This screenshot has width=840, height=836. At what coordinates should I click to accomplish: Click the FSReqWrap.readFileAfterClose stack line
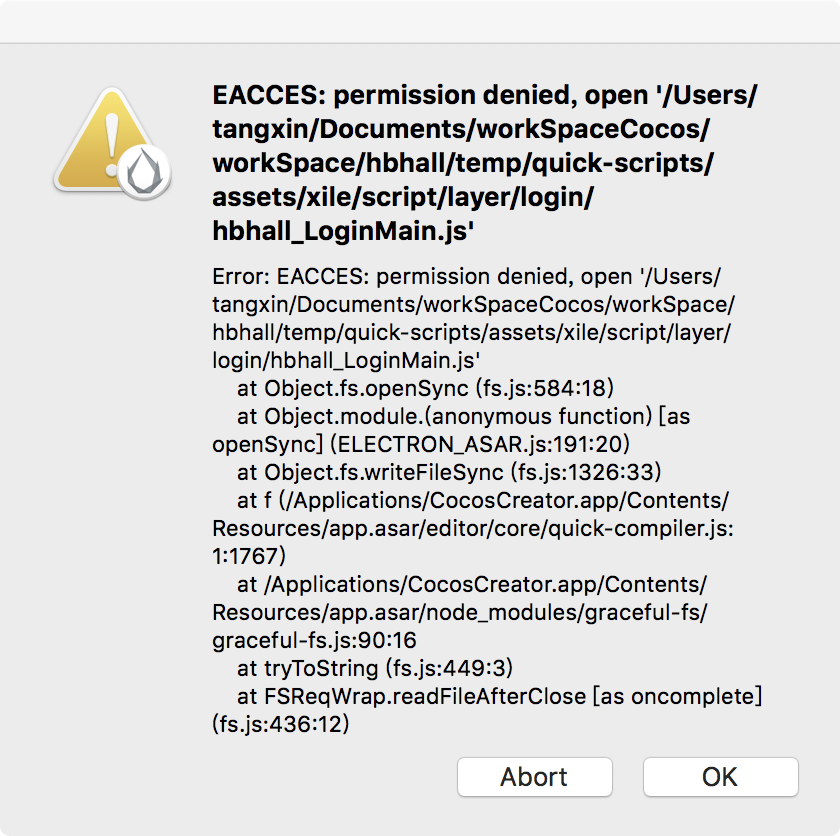click(x=500, y=694)
